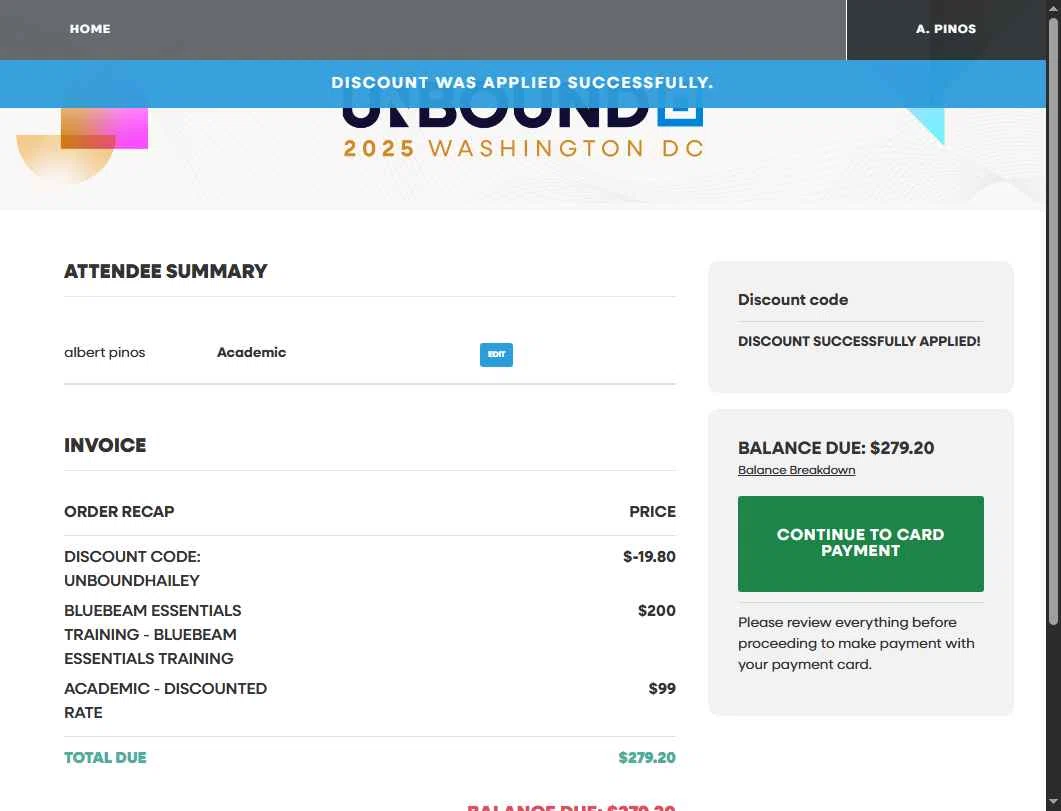The width and height of the screenshot is (1061, 811).
Task: Click 'ACADEMIC - DISCOUNTED RATE' line item
Action: point(166,700)
